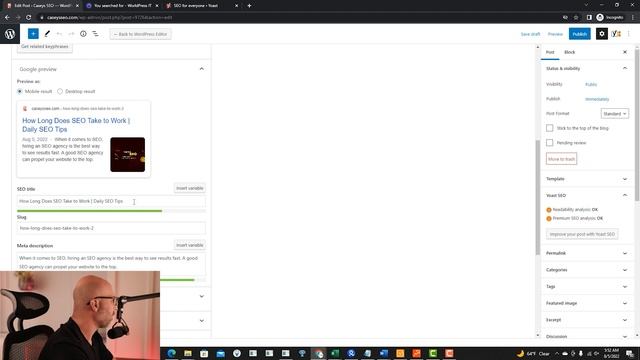Collapse the Status & visibility panel
The image size is (640, 360).
point(624,69)
